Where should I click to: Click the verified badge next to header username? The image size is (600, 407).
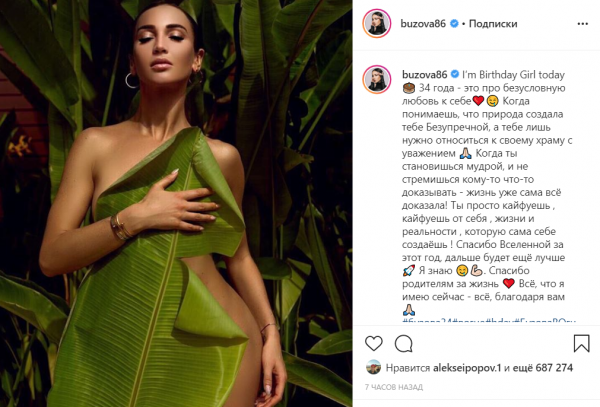pos(454,24)
